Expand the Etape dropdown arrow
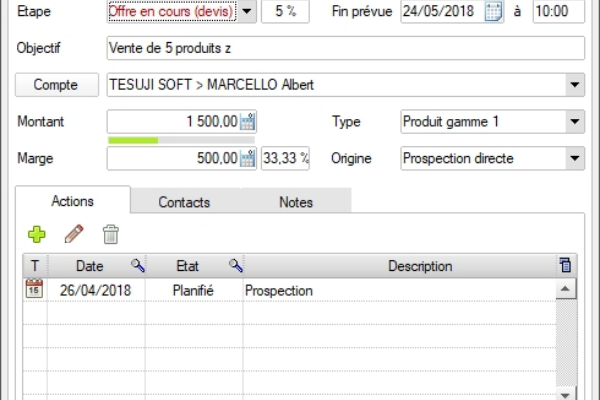This screenshot has height=400, width=600. [x=248, y=12]
